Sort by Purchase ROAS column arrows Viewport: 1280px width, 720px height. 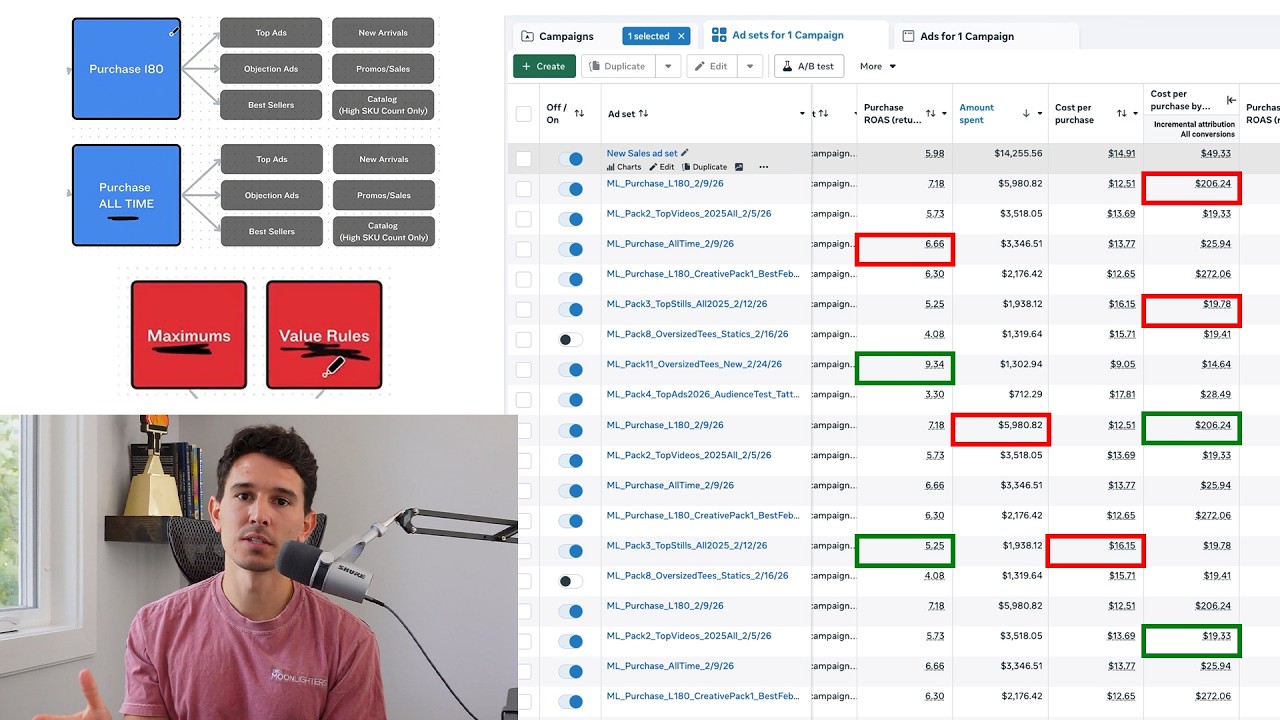931,113
